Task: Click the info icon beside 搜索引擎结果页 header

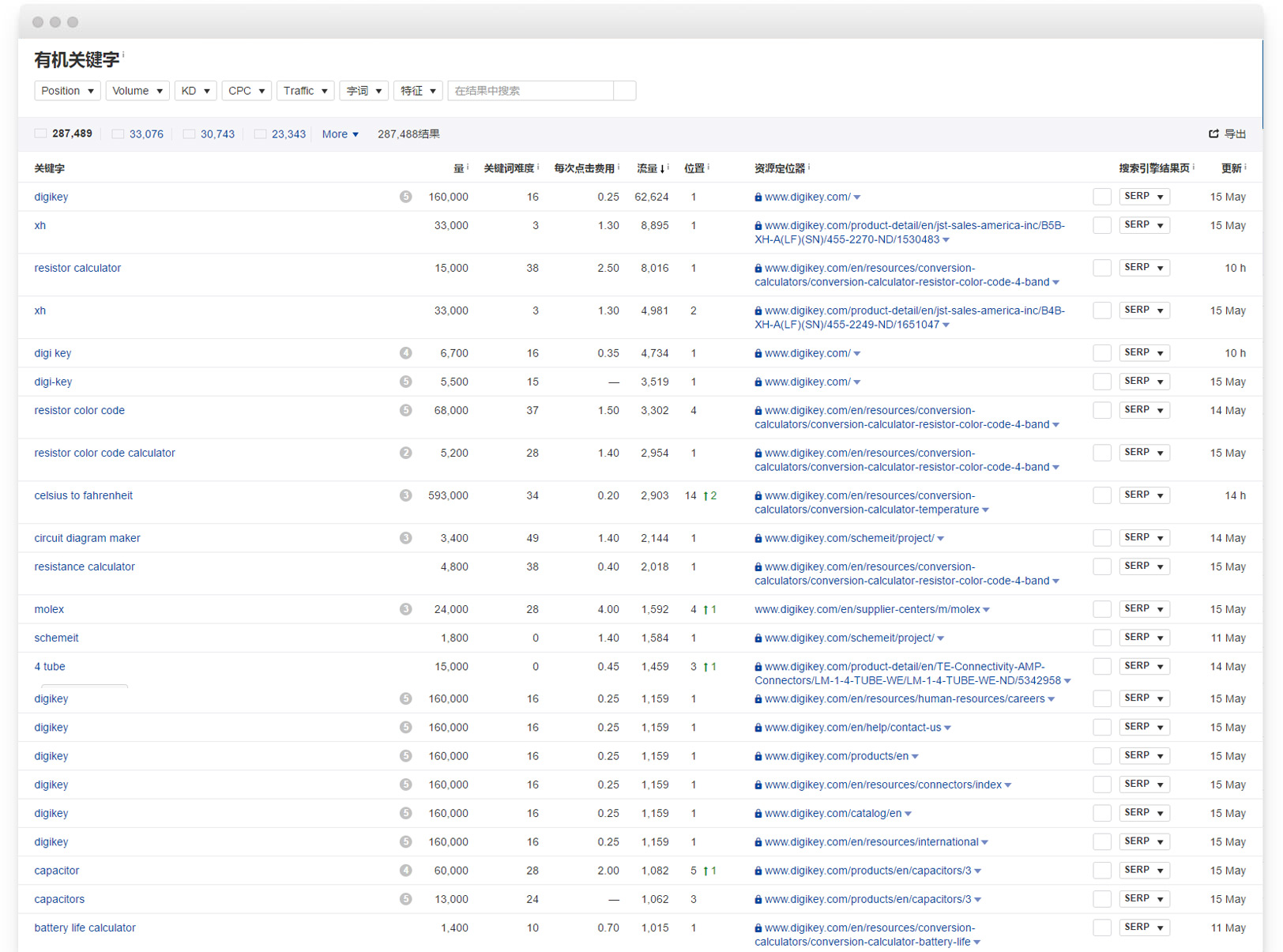Action: (x=1193, y=167)
